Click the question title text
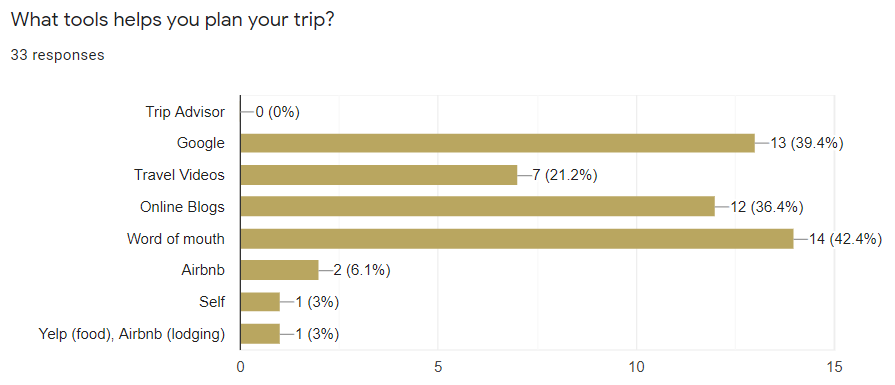 click(x=172, y=19)
